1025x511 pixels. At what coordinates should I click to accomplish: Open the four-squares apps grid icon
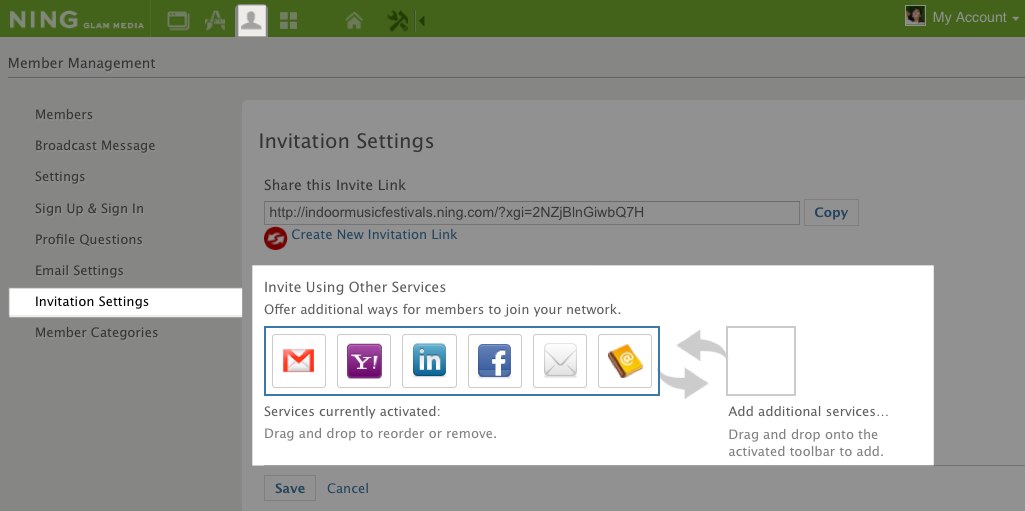(288, 21)
